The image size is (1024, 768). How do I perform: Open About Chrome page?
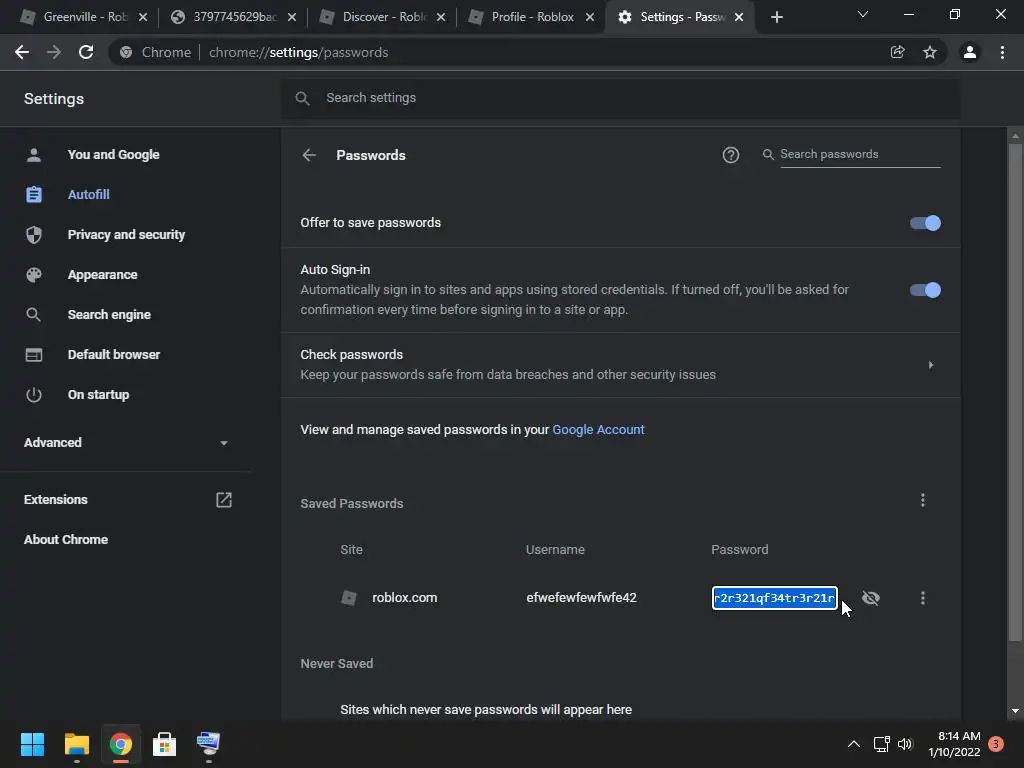(66, 539)
